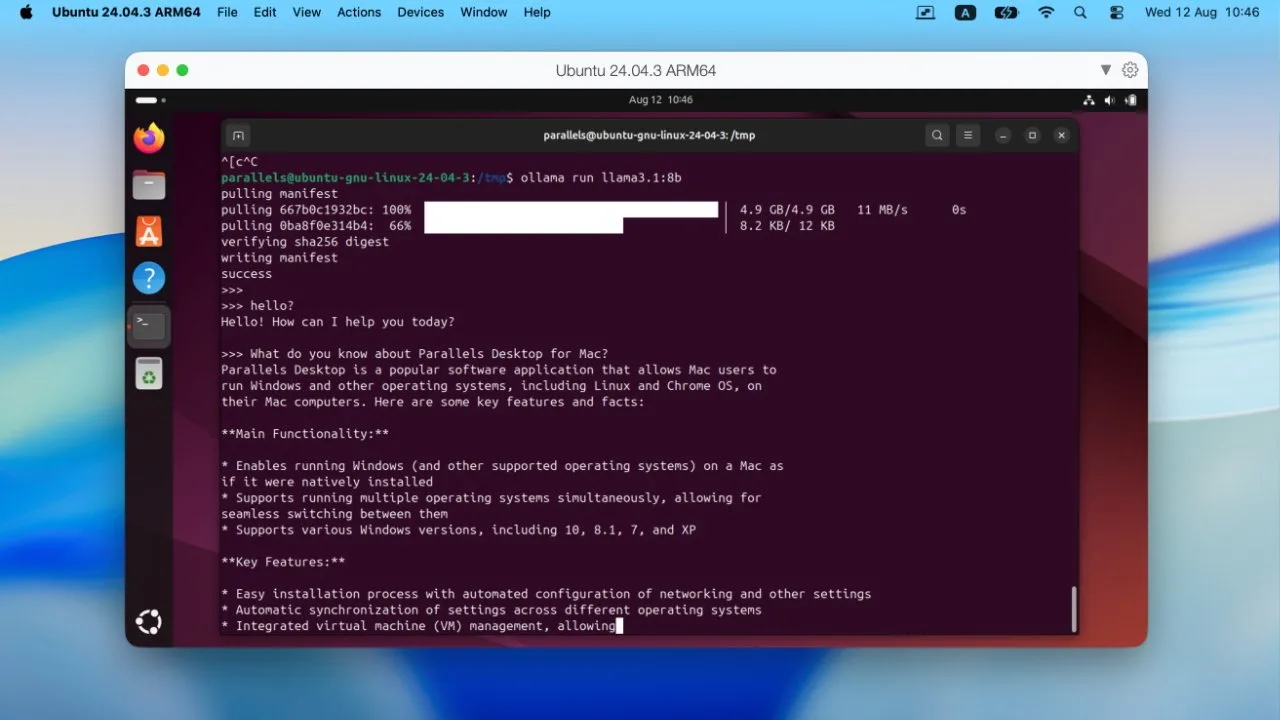Click the '4.9 GB/4.9 GB' download size
The image size is (1280, 720).
787,210
